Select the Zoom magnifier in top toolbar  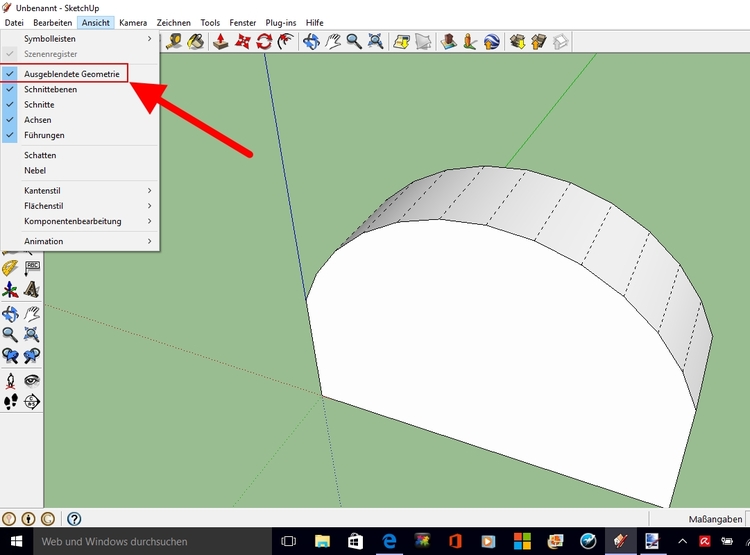point(354,41)
